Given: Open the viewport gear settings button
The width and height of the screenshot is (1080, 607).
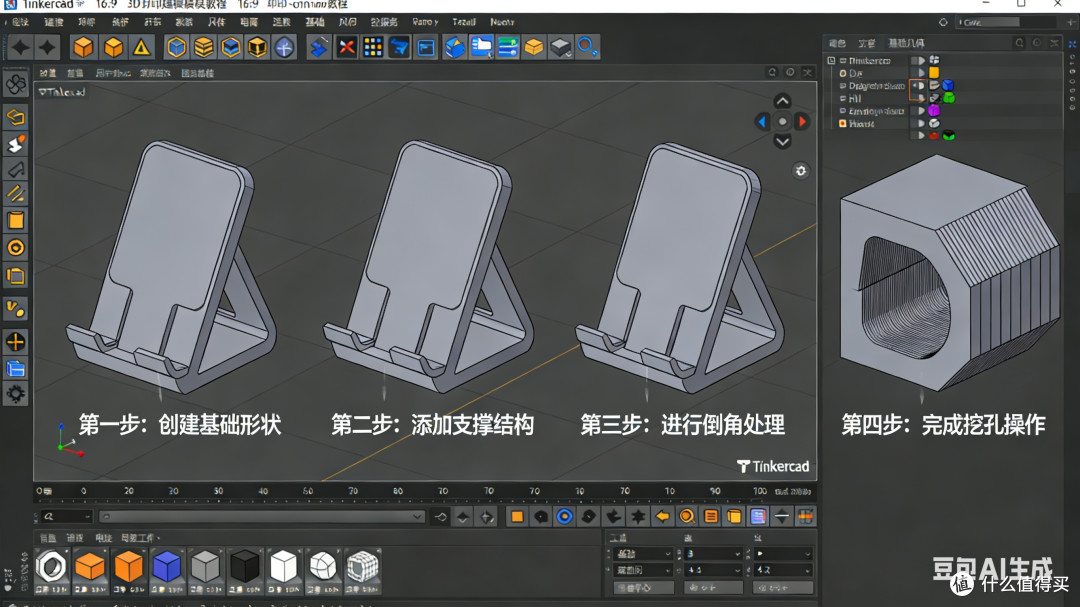Looking at the screenshot, I should [x=800, y=171].
